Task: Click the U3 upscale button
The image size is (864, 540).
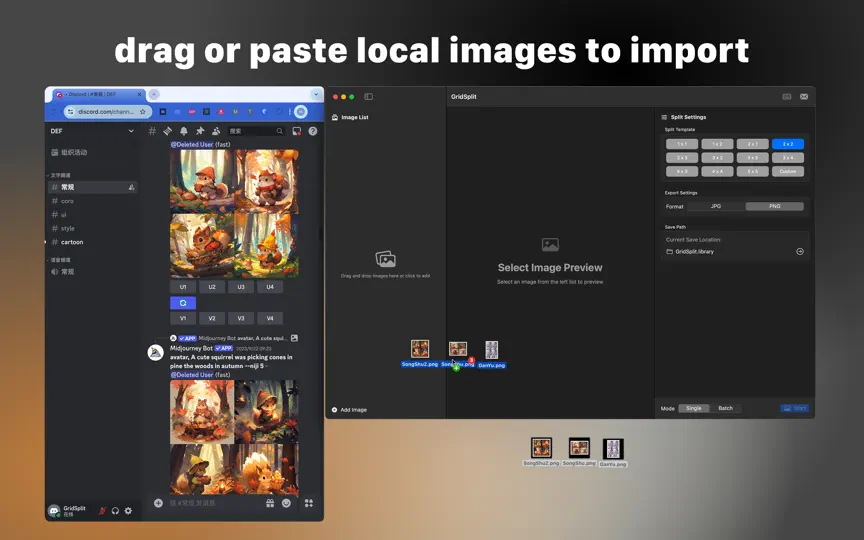Action: pyautogui.click(x=241, y=287)
